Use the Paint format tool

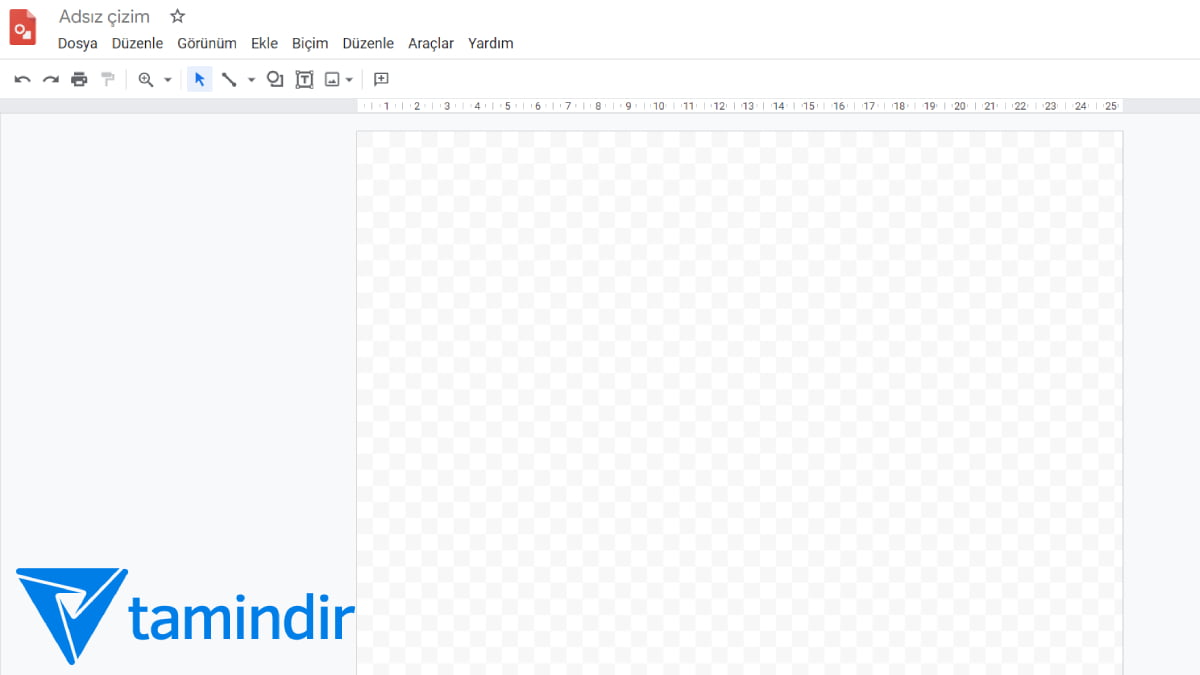pos(107,79)
